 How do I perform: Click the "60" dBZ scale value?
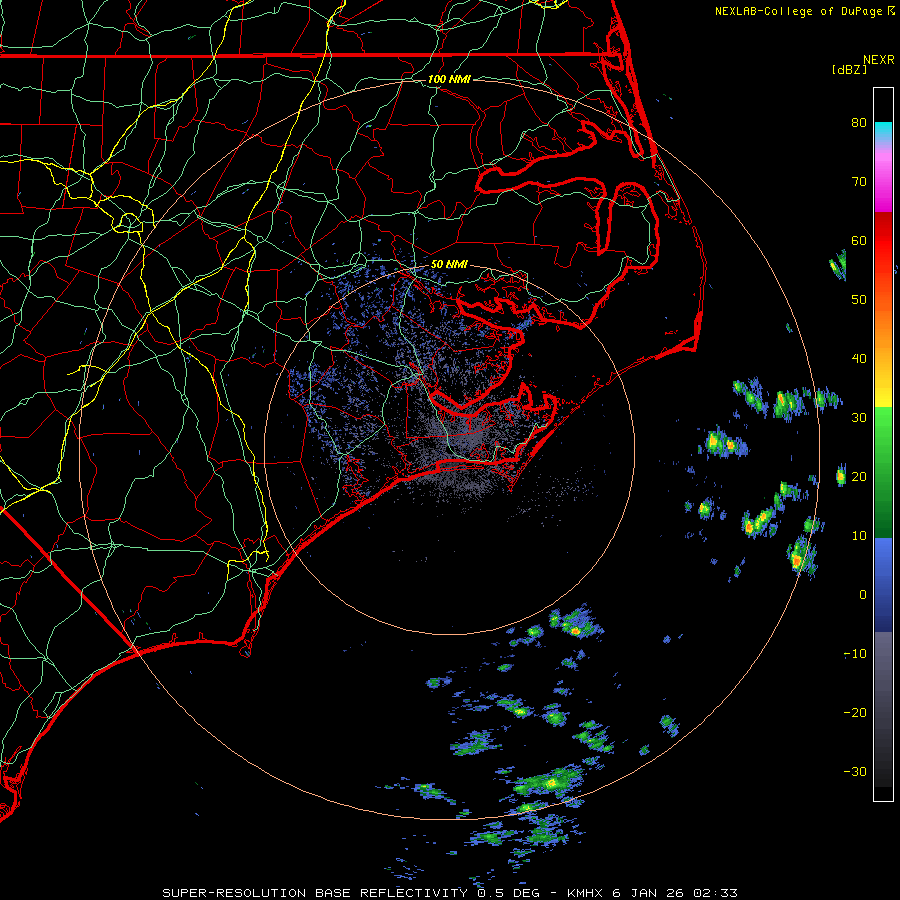coord(859,240)
